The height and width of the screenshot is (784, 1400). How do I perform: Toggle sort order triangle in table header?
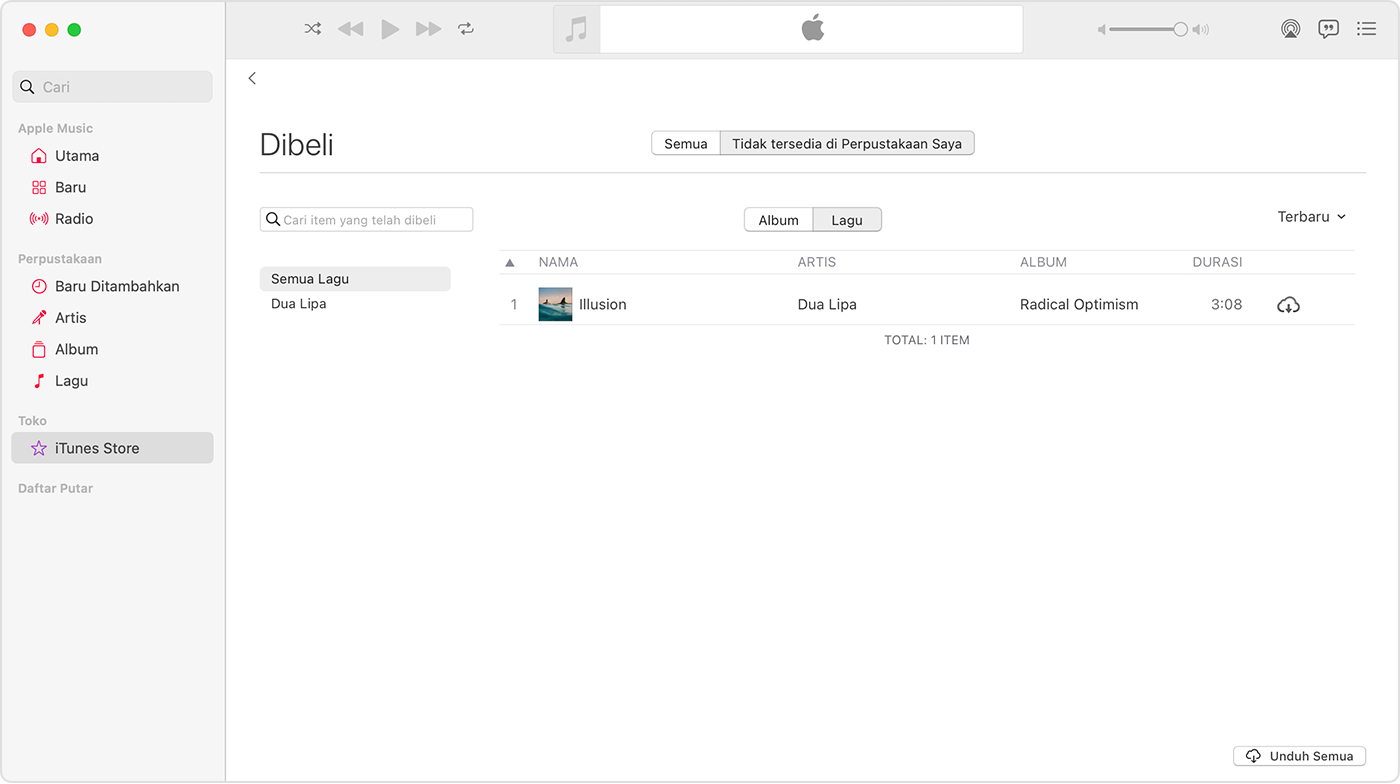tap(510, 263)
